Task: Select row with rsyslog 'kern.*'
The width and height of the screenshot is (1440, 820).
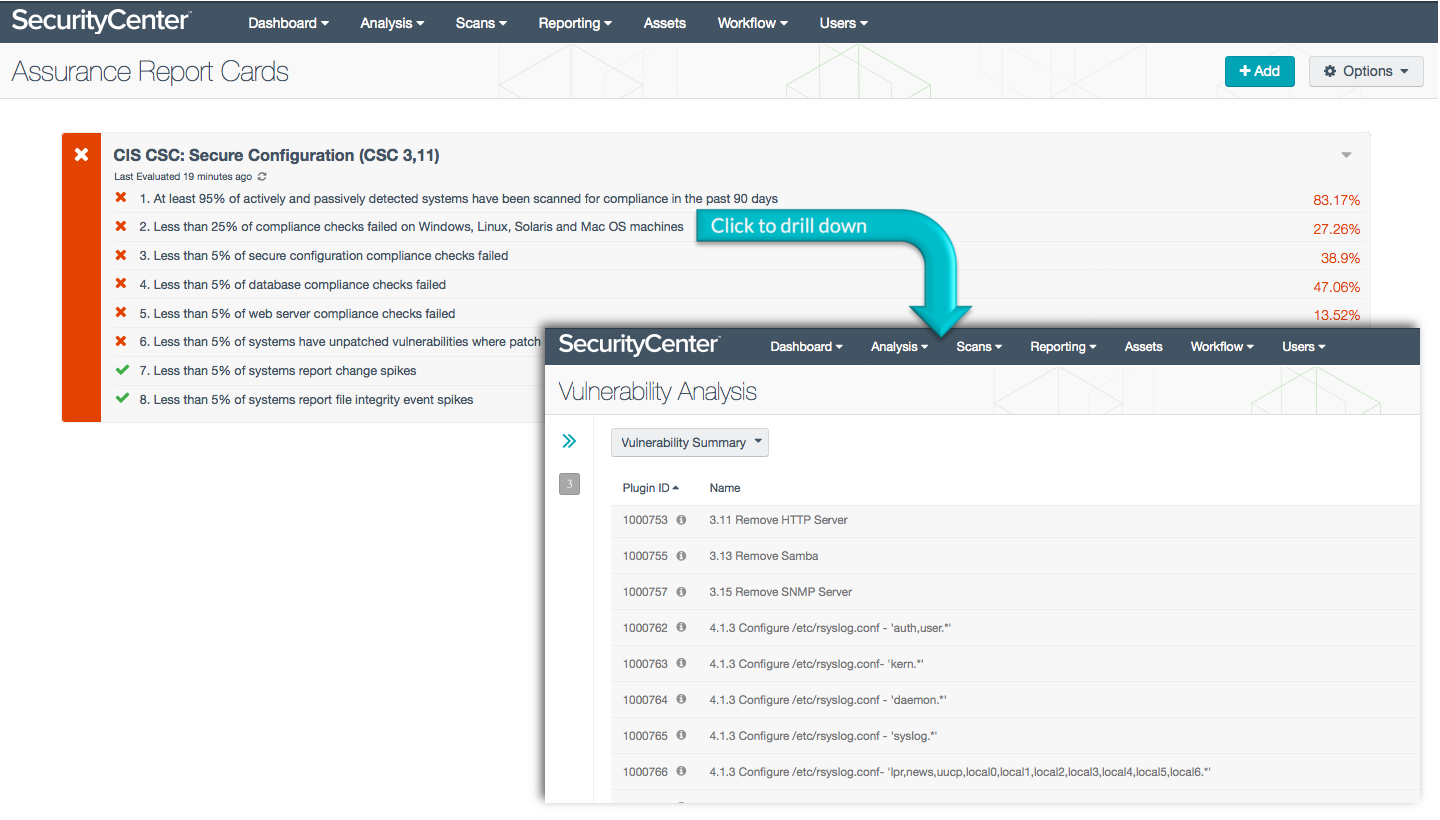Action: point(1015,664)
